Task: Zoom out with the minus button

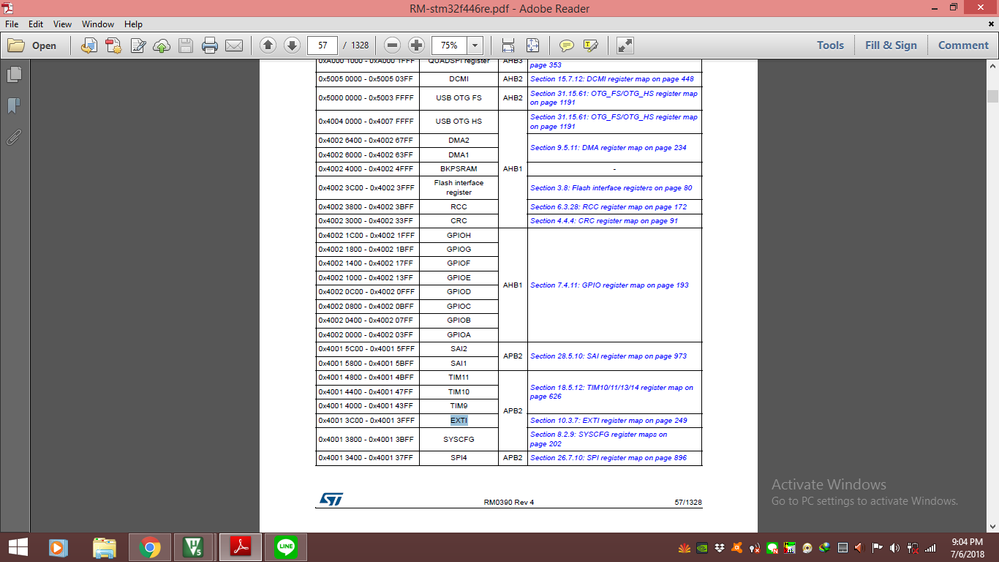Action: (x=392, y=45)
